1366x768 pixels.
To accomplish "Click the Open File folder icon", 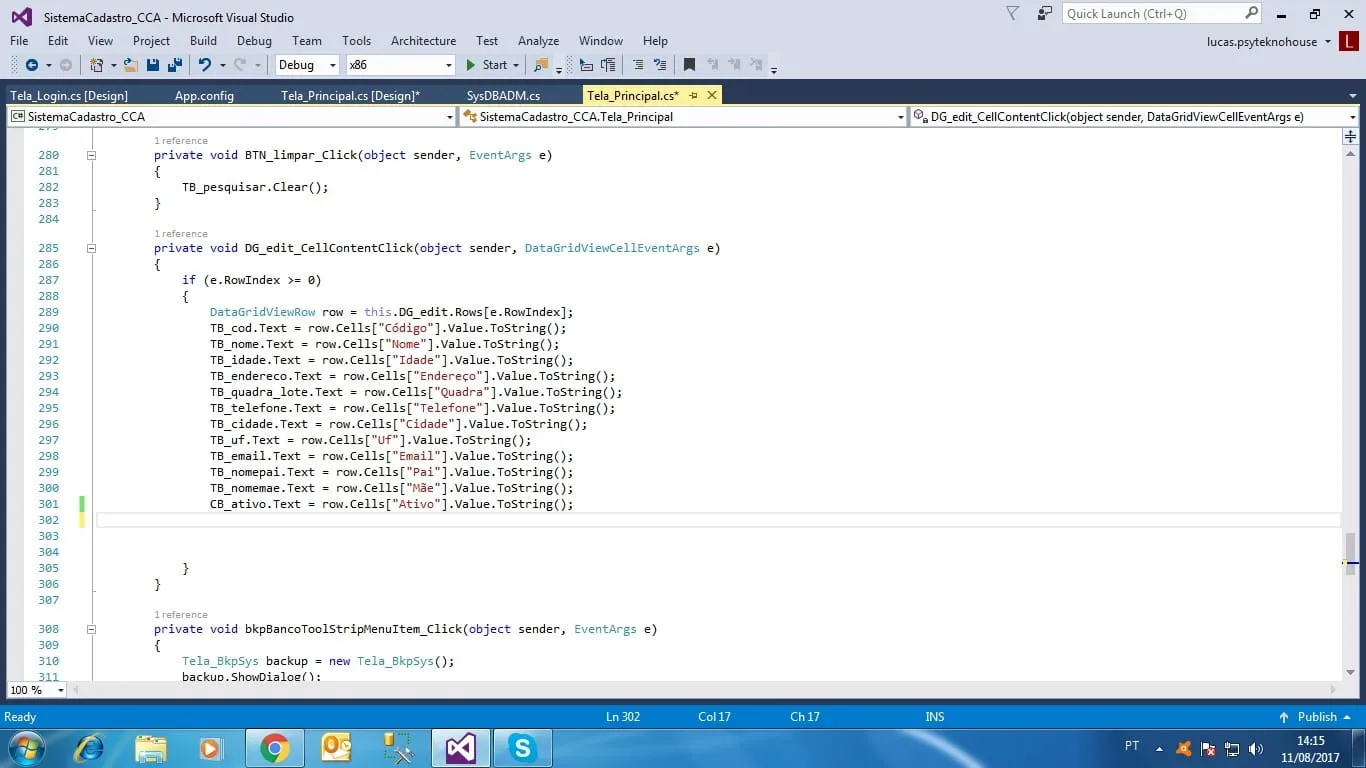I will [130, 65].
